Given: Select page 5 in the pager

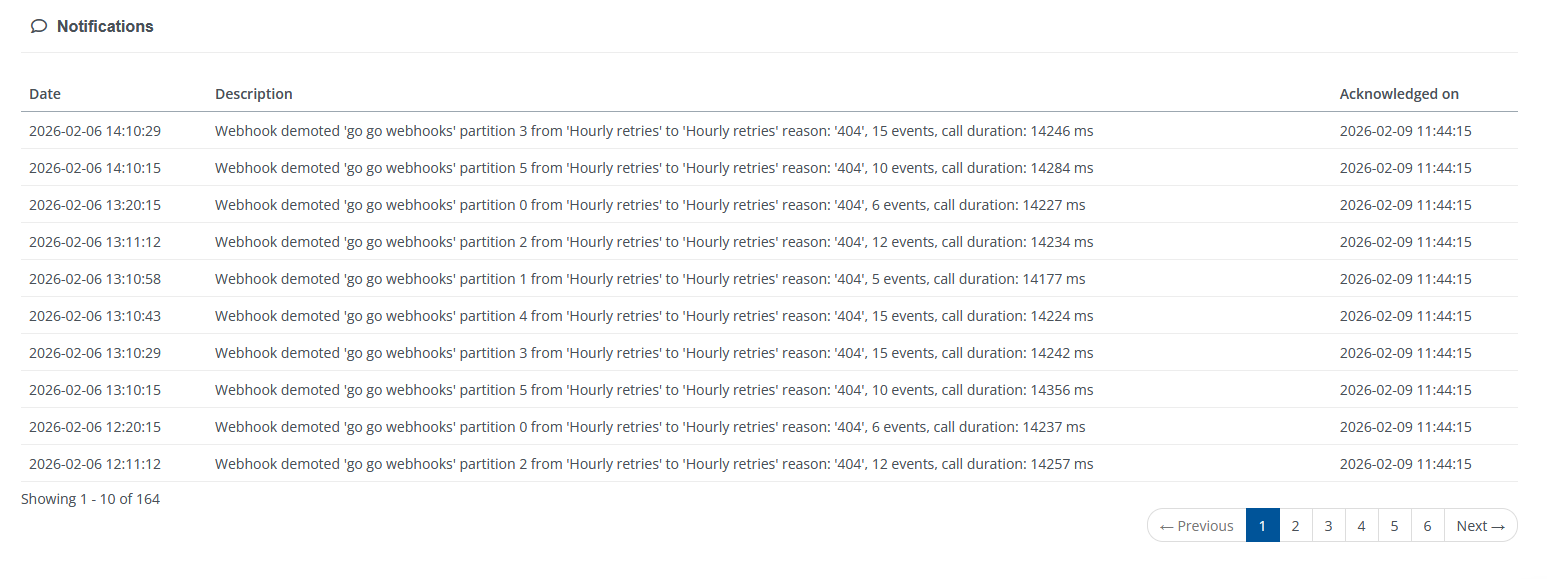Looking at the screenshot, I should point(1394,526).
